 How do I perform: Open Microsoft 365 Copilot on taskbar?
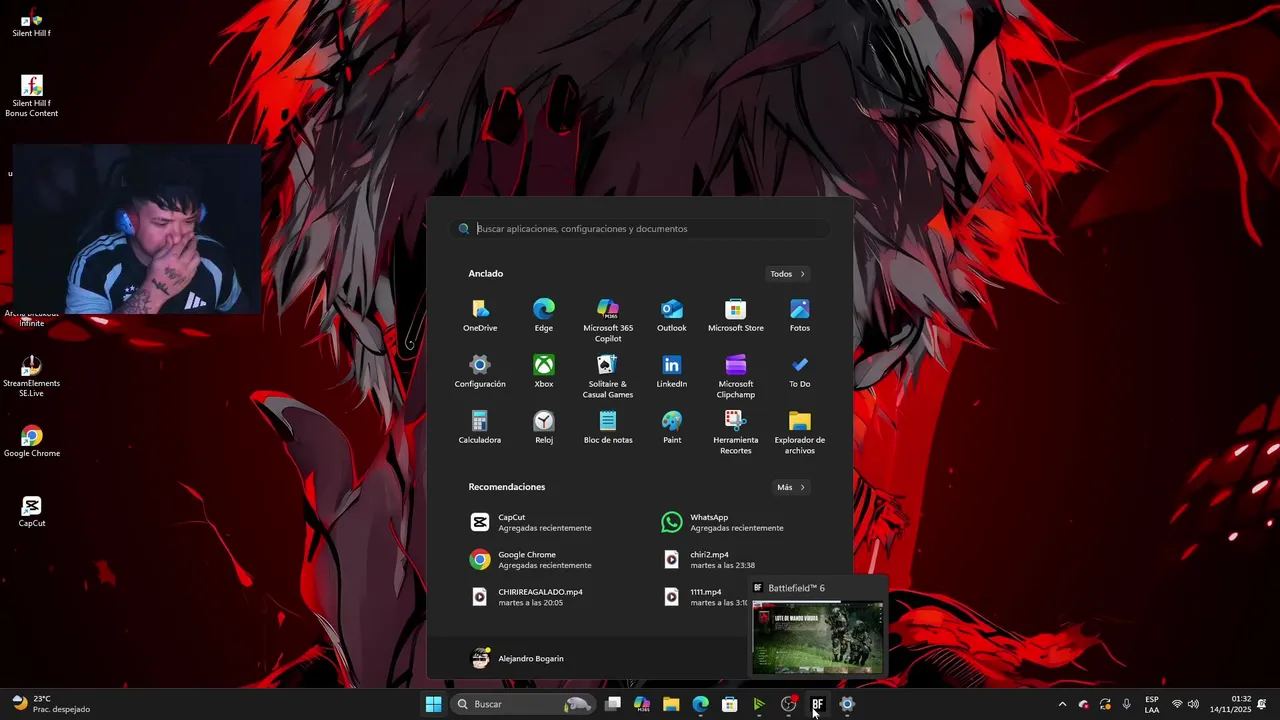(642, 704)
